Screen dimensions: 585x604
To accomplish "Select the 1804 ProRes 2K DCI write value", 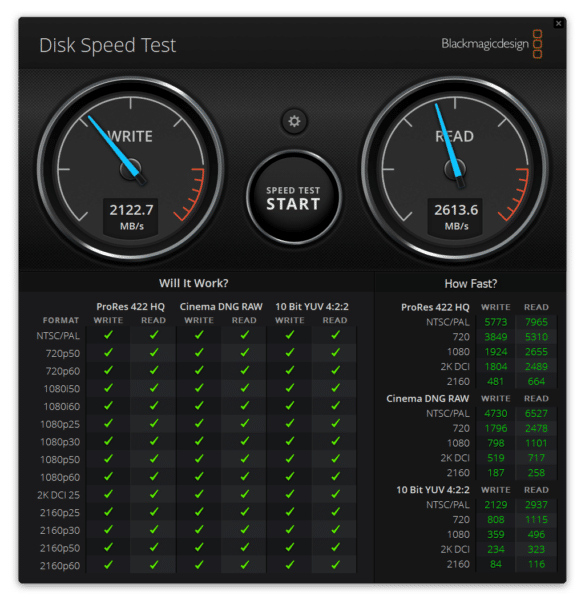I will pos(496,367).
